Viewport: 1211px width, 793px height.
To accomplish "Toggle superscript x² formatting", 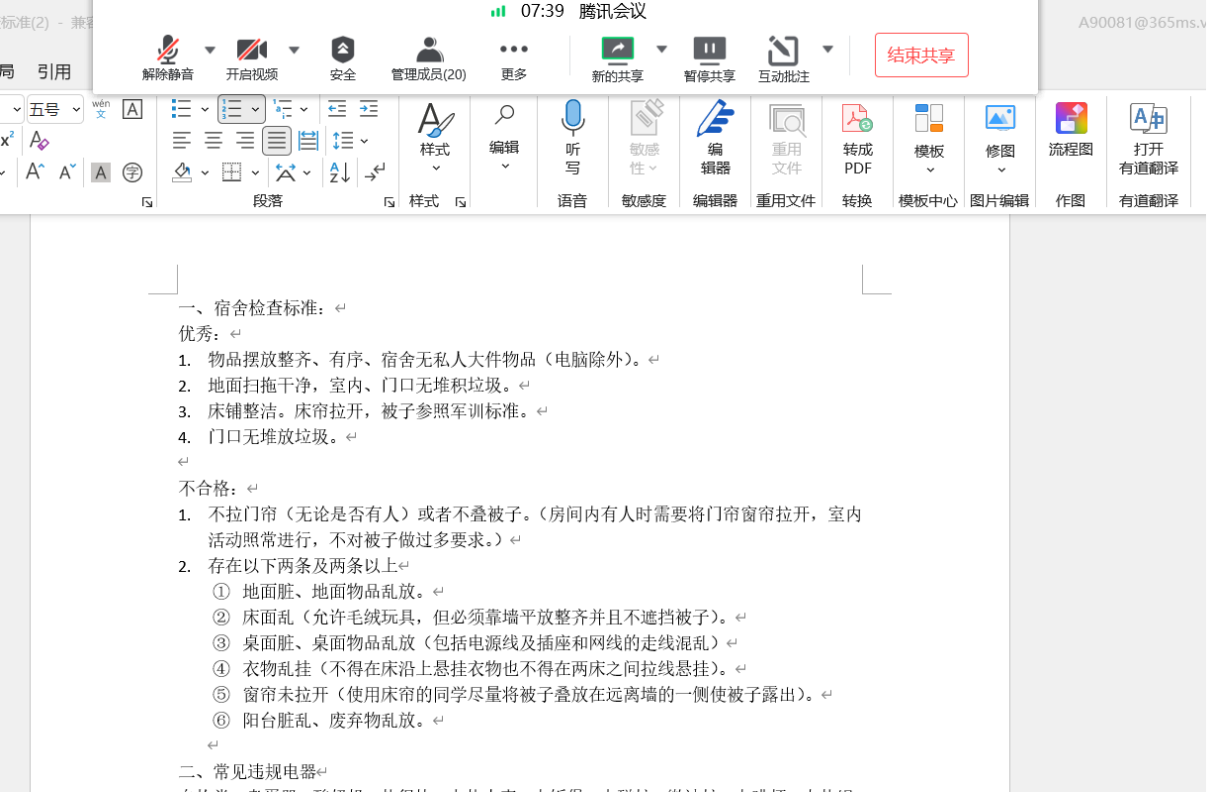I will [x=7, y=140].
